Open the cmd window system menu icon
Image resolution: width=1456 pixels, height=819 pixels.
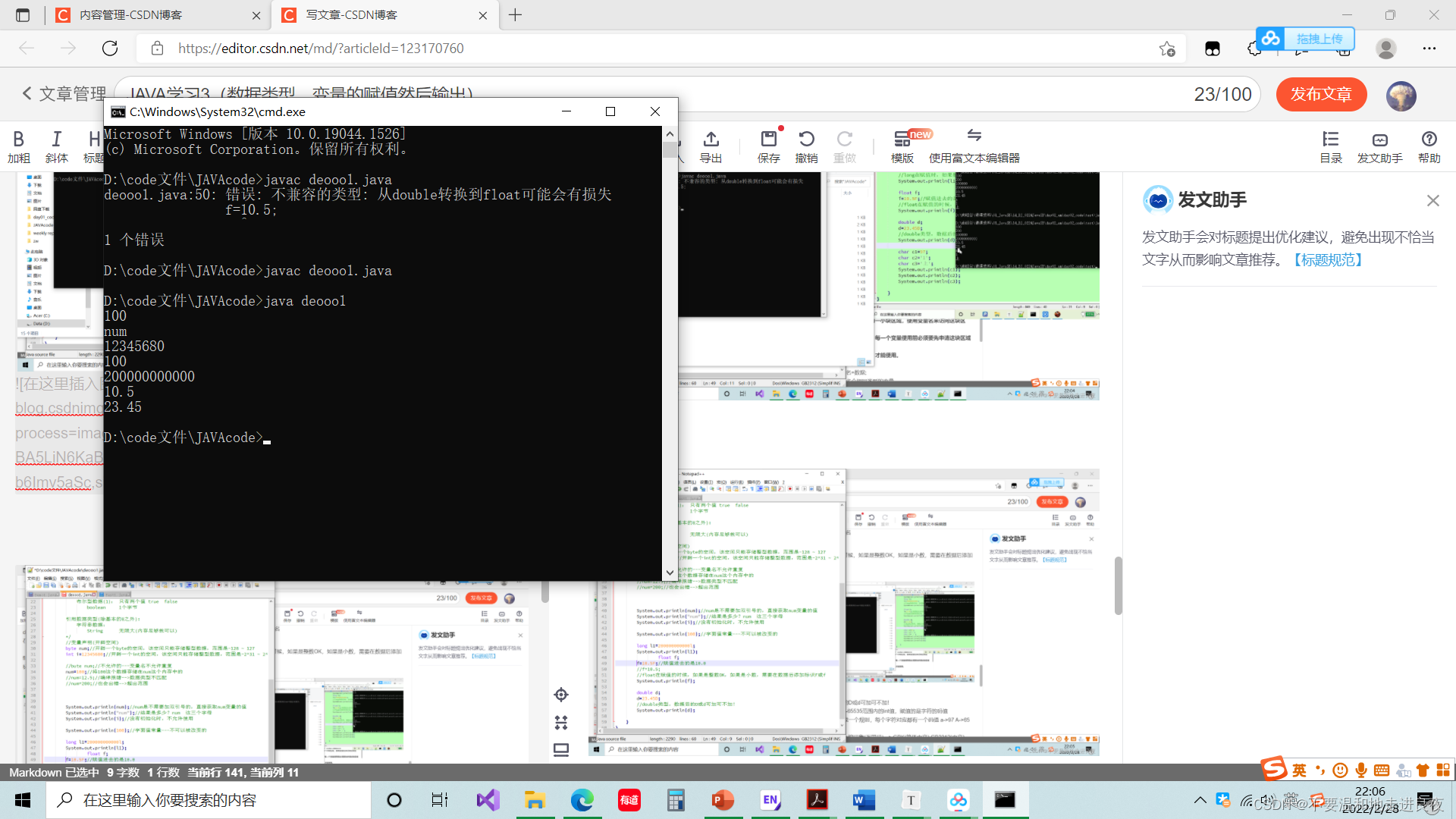click(118, 112)
